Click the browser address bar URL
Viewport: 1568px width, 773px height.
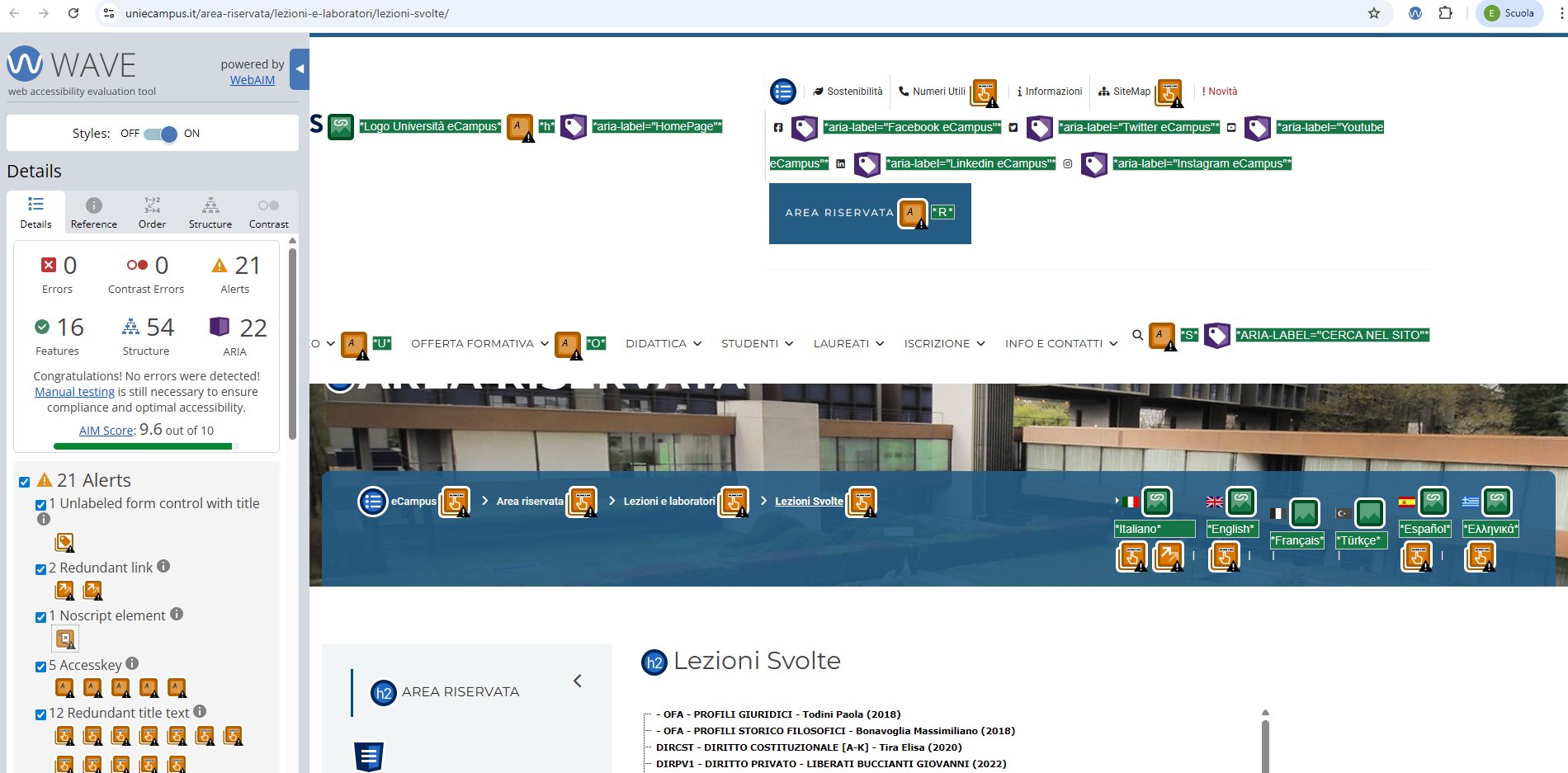point(287,13)
